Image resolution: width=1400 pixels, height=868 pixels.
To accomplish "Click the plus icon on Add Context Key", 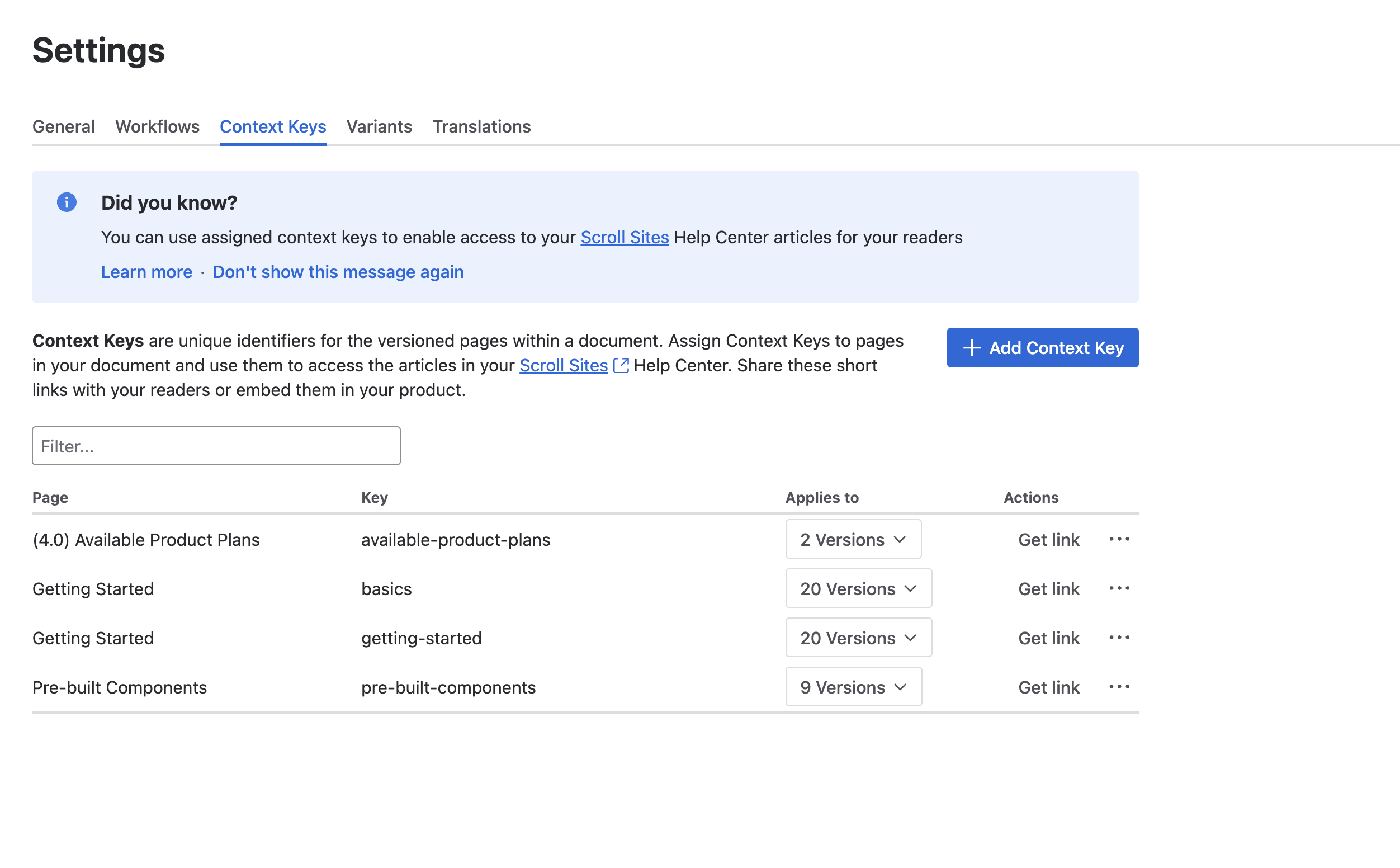I will coord(971,347).
